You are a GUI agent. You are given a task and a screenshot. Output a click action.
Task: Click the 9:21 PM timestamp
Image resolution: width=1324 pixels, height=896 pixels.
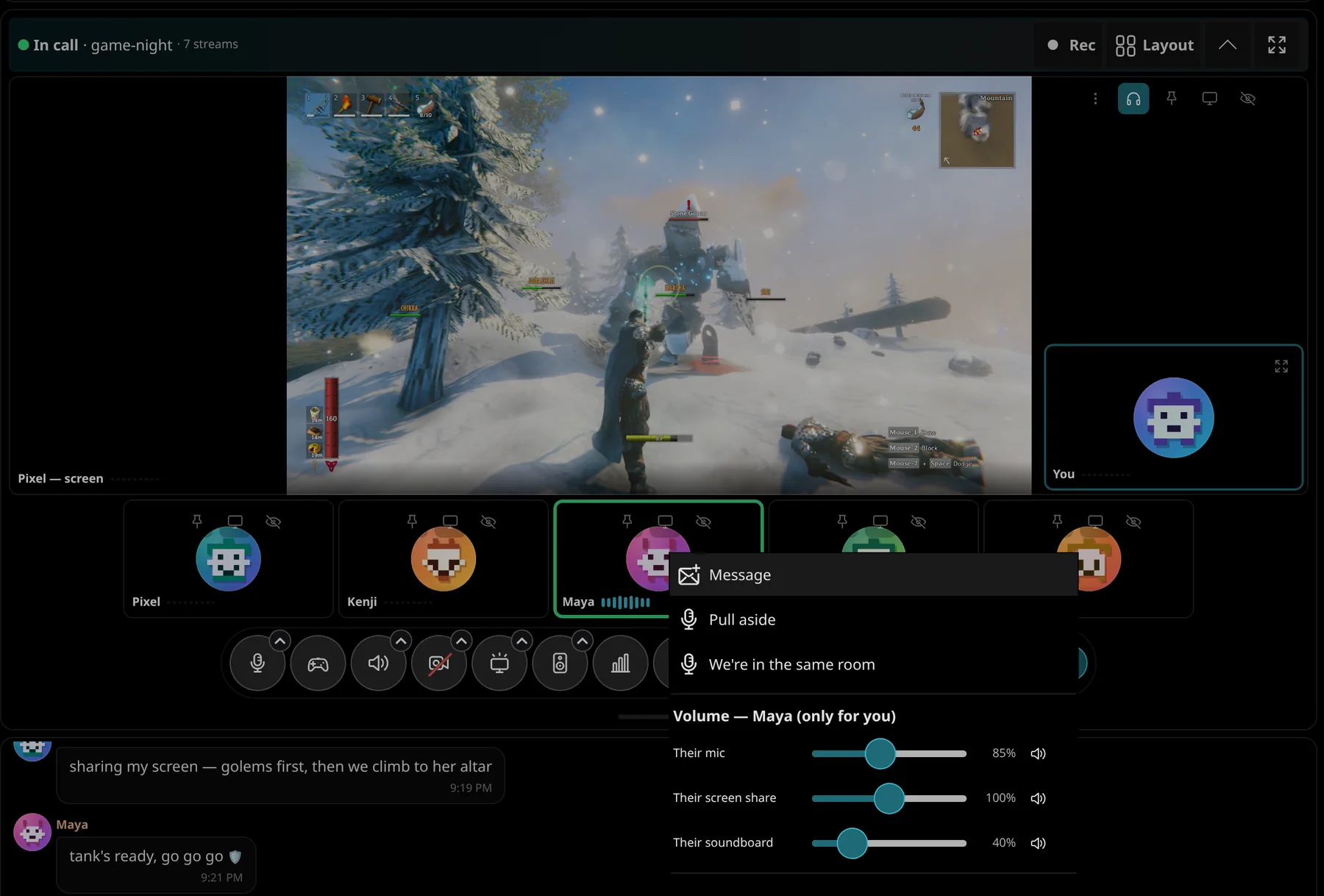coord(221,878)
